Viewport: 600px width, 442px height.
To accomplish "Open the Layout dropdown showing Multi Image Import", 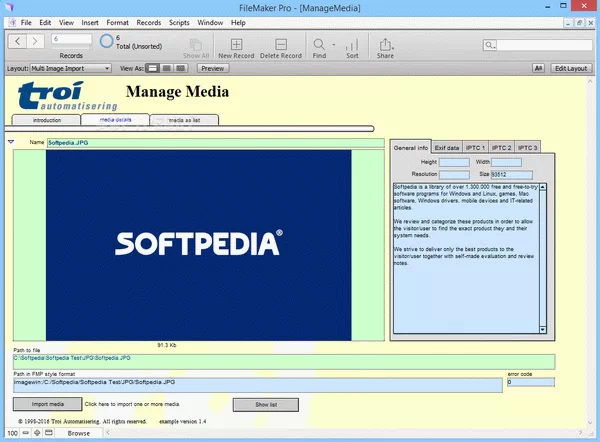I will coord(71,69).
